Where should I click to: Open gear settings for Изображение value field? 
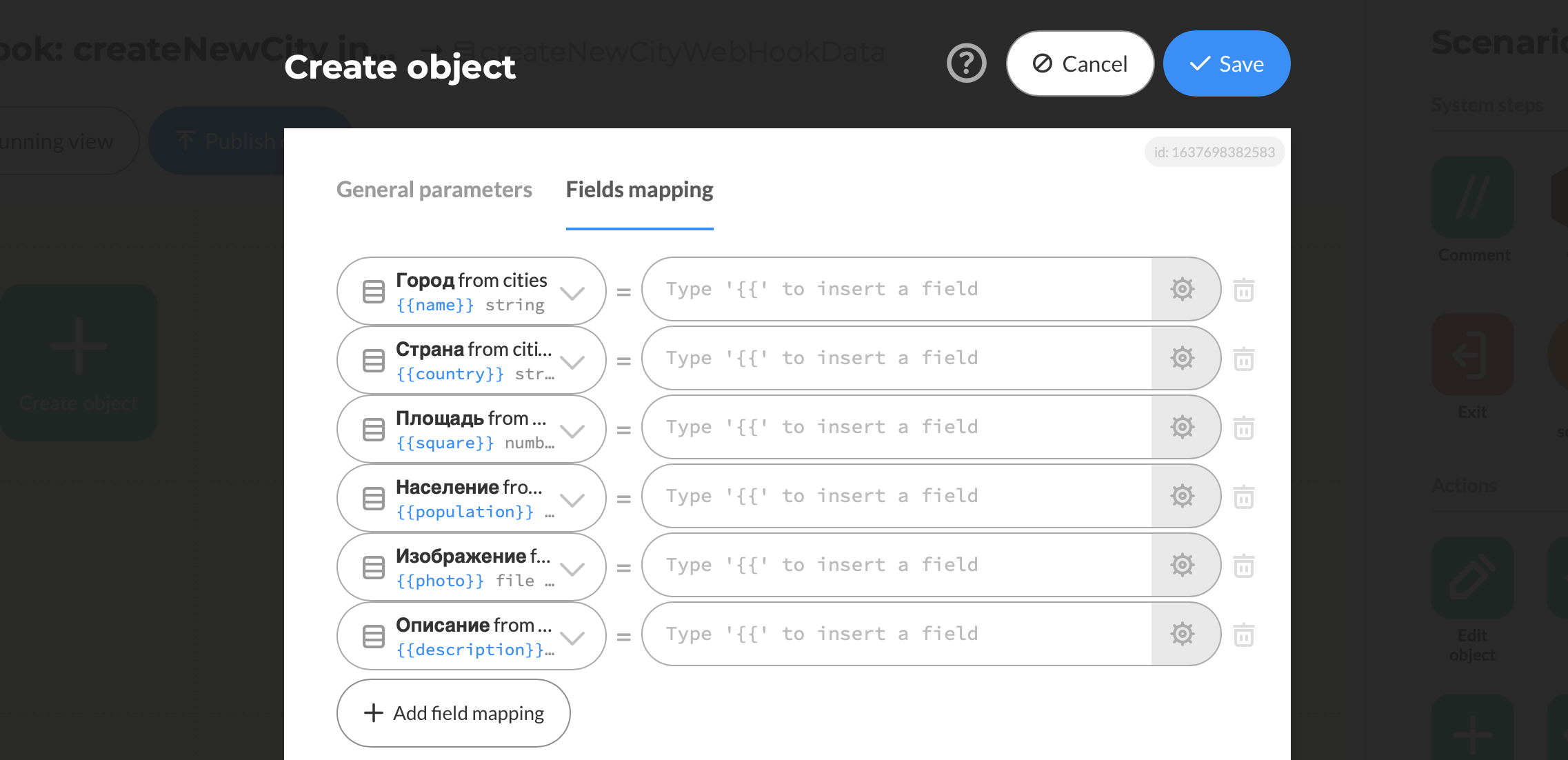coord(1183,565)
